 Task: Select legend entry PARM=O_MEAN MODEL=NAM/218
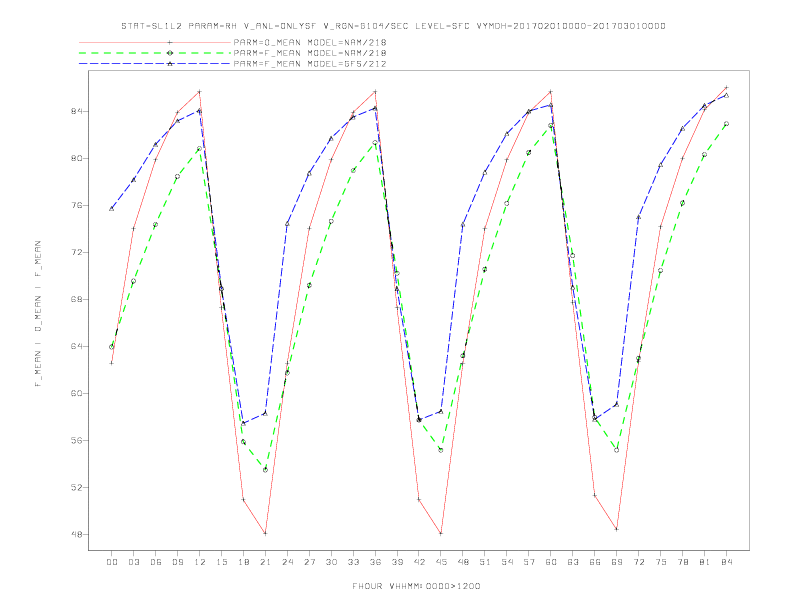pyautogui.click(x=310, y=42)
